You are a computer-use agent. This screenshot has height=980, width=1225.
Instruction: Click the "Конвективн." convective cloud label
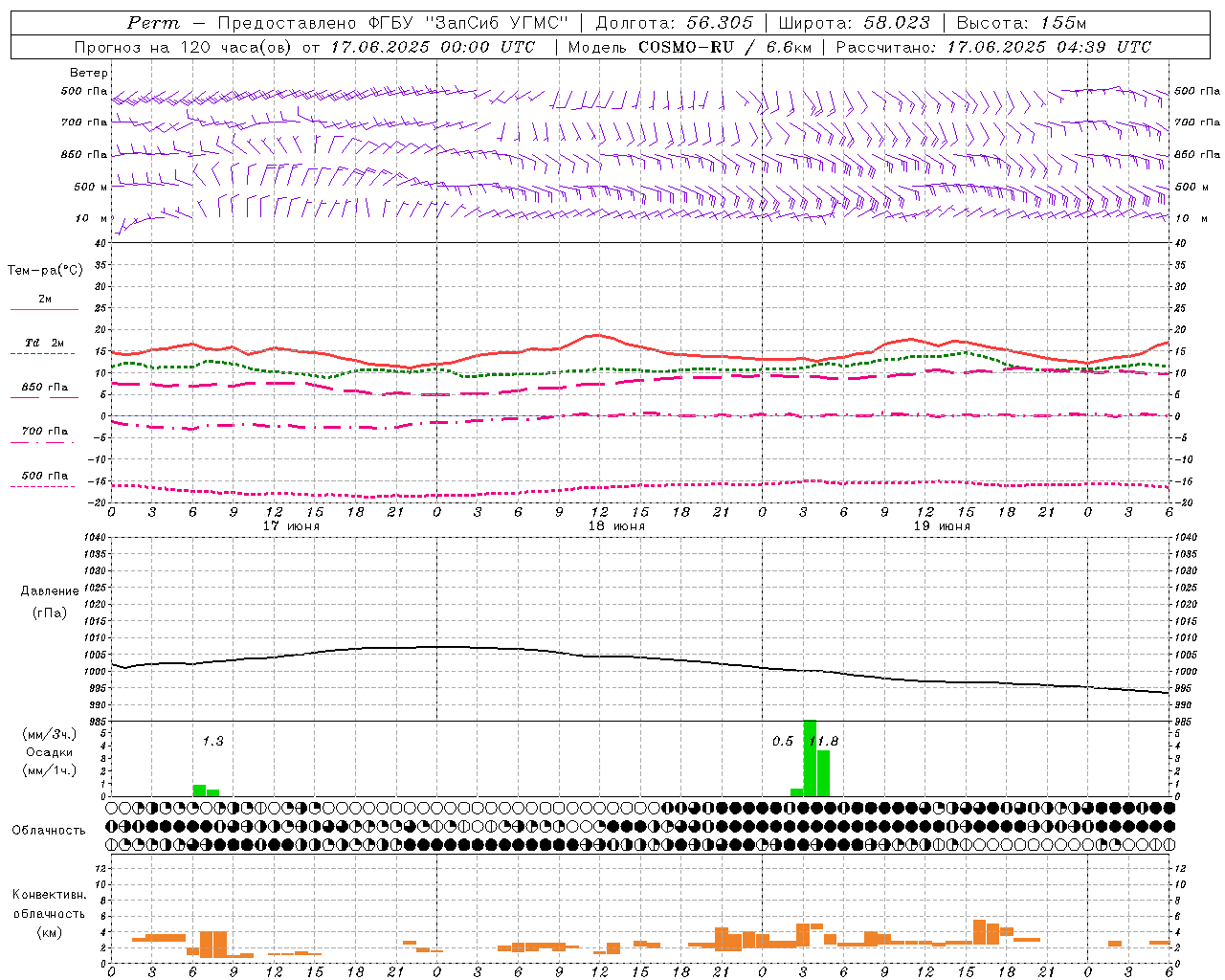tap(49, 895)
